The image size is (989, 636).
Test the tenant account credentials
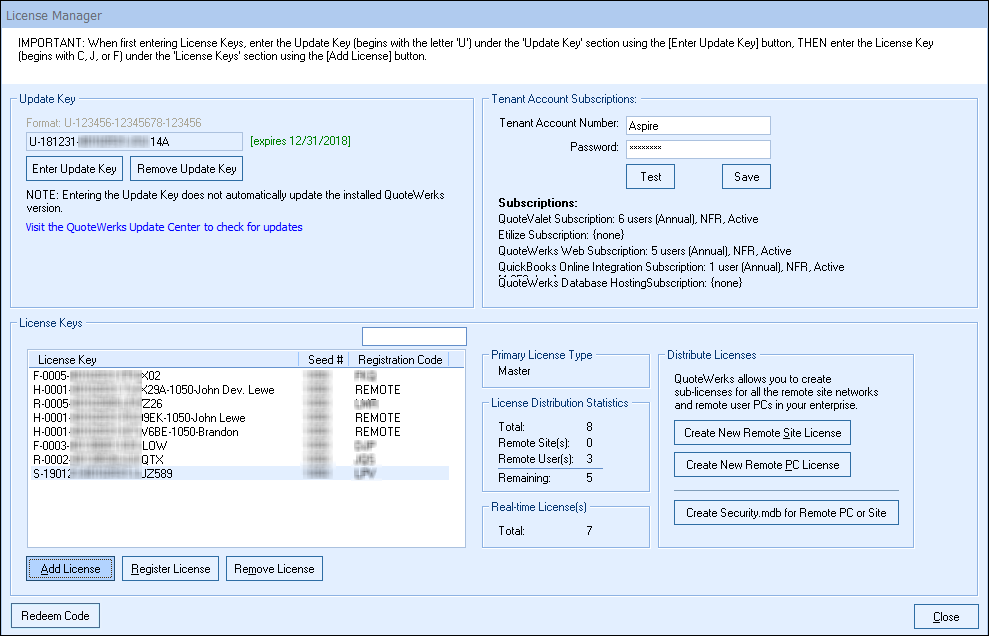tap(650, 177)
